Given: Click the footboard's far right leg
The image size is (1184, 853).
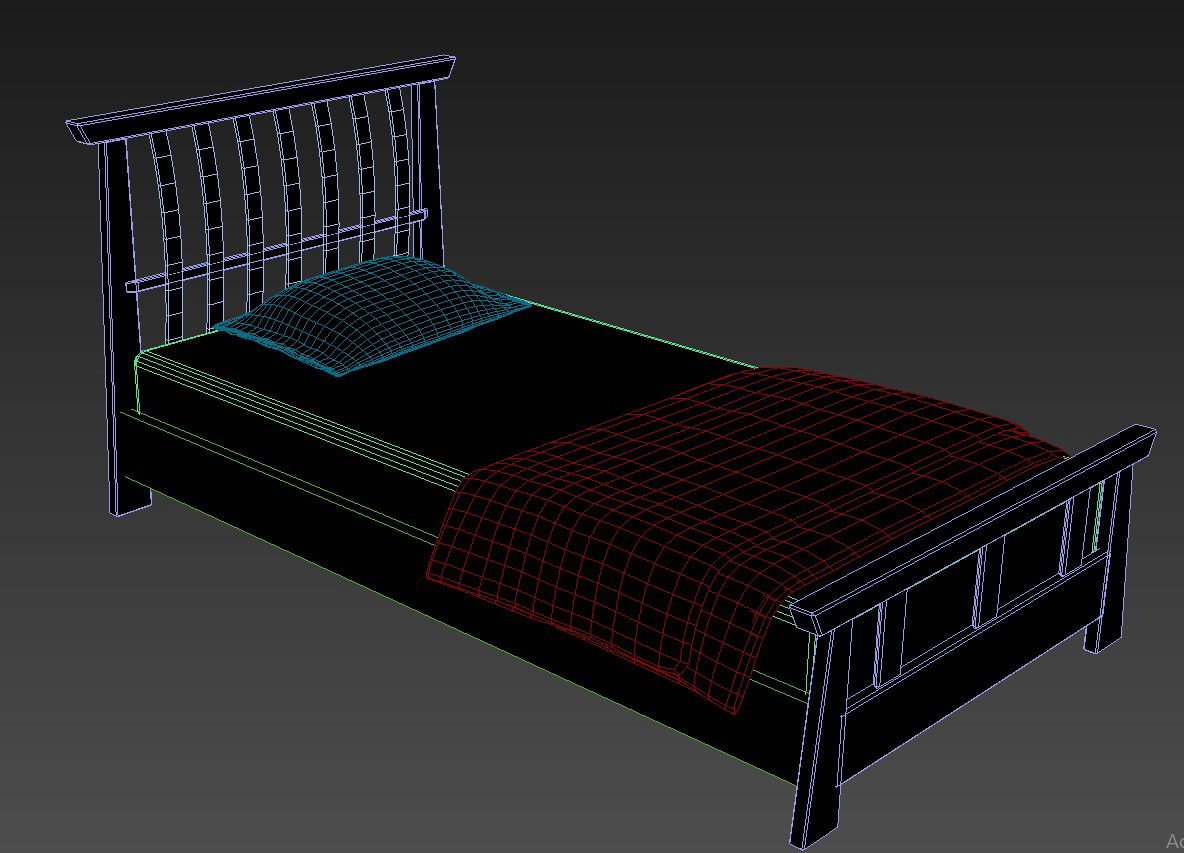Looking at the screenshot, I should tap(1105, 632).
